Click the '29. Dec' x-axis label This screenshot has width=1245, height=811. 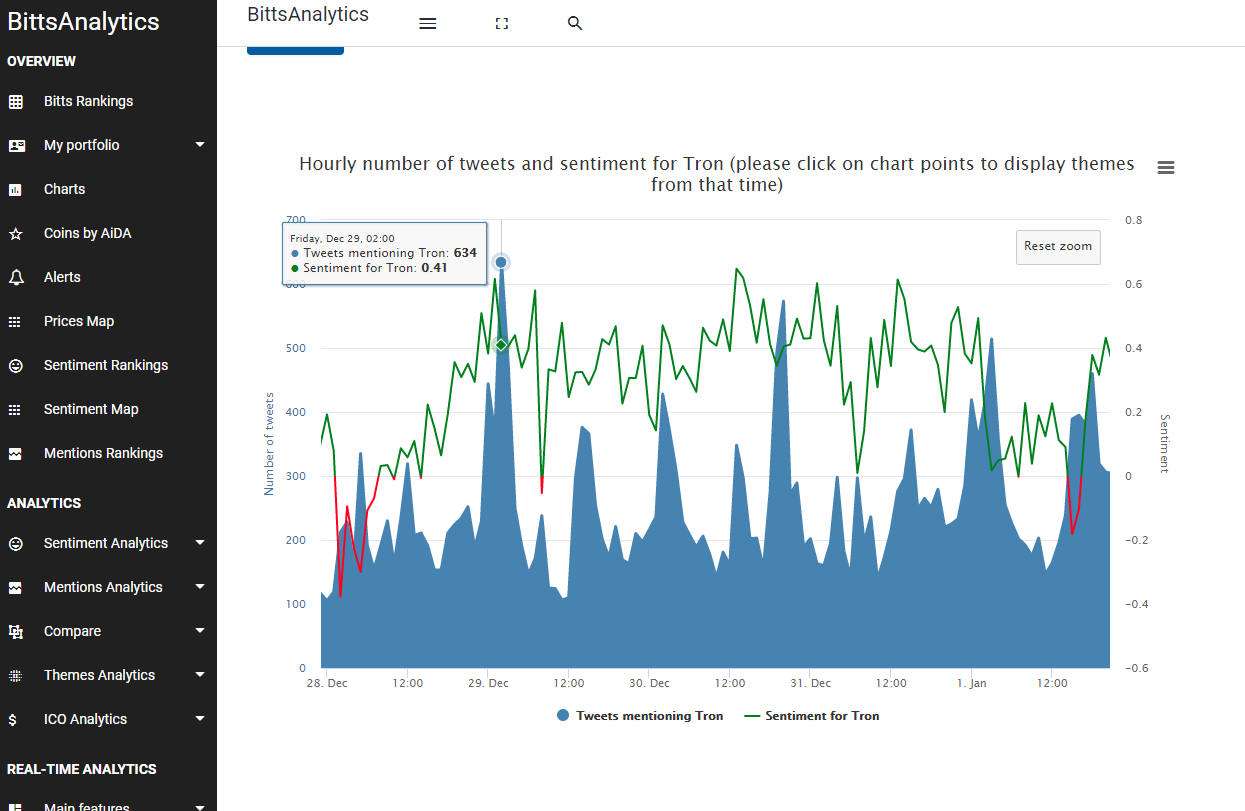coord(489,684)
